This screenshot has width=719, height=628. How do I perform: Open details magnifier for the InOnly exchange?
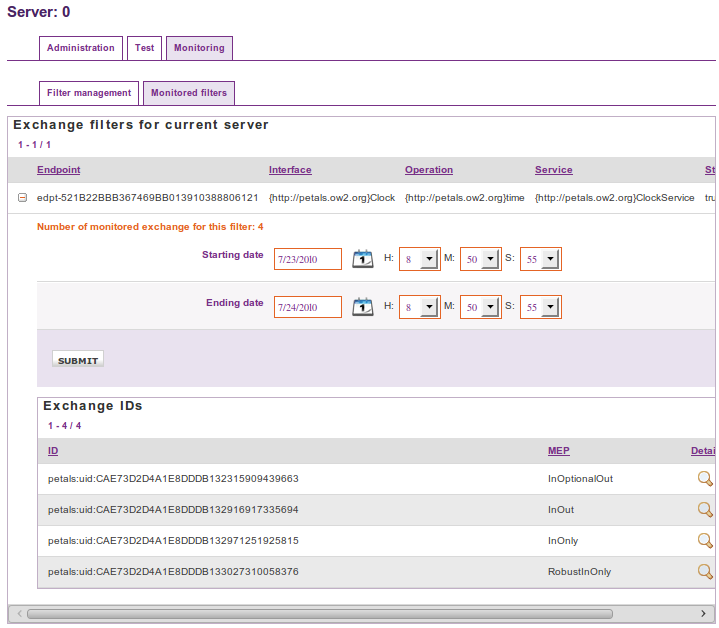pos(705,541)
